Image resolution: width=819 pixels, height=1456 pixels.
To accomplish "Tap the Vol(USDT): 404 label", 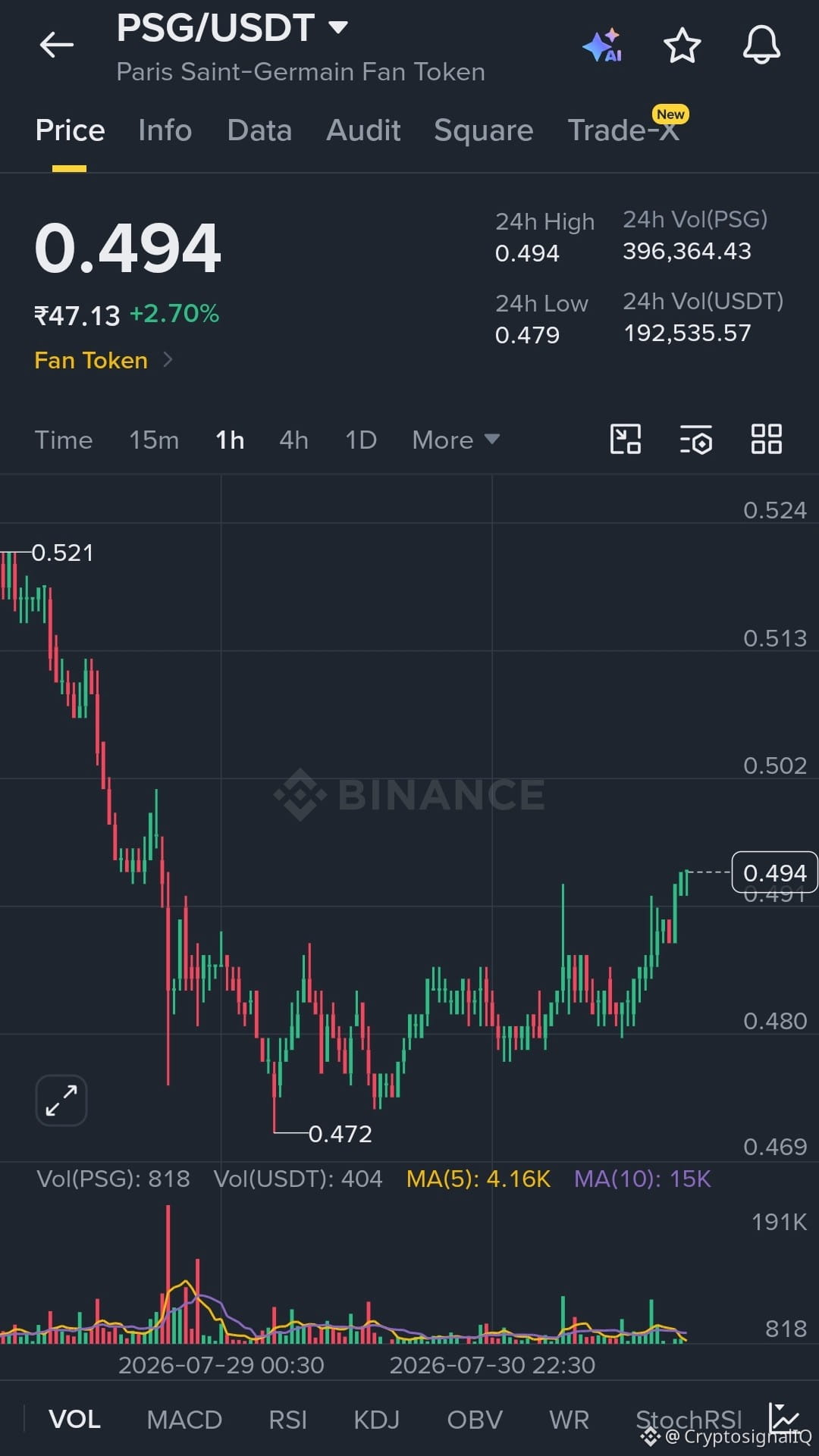I will click(298, 1179).
